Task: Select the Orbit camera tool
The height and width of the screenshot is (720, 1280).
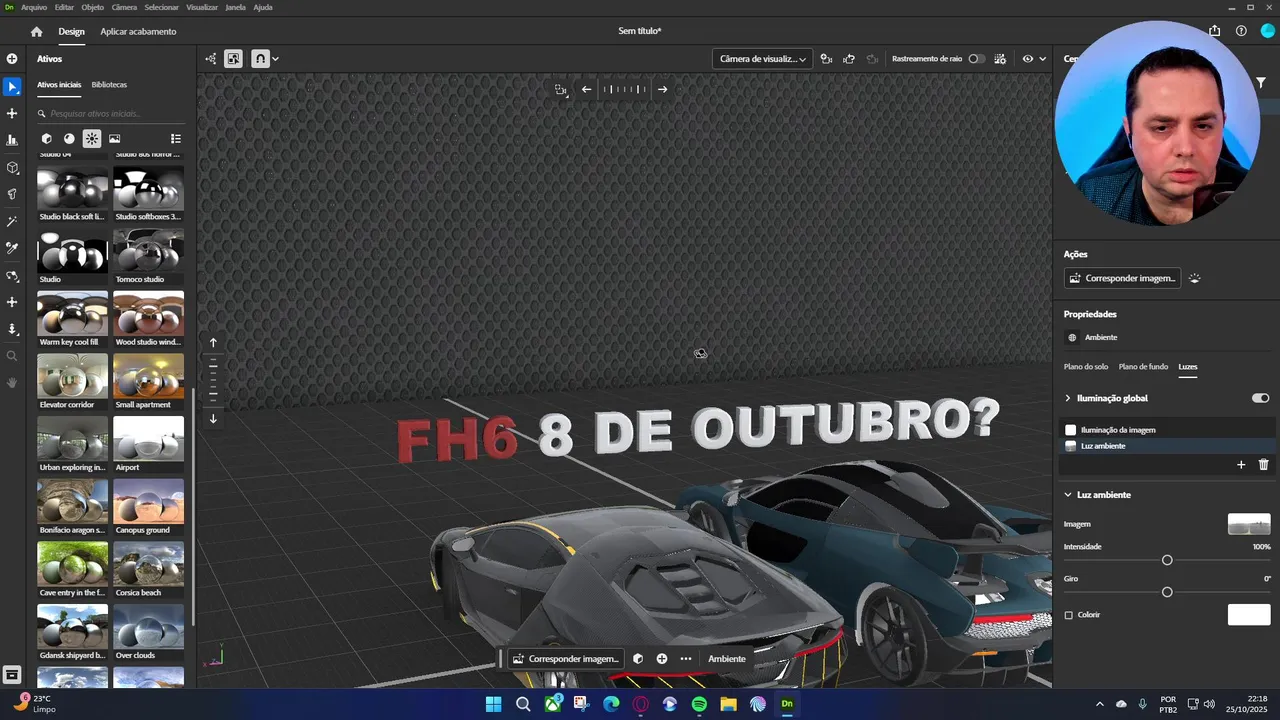Action: [12, 276]
